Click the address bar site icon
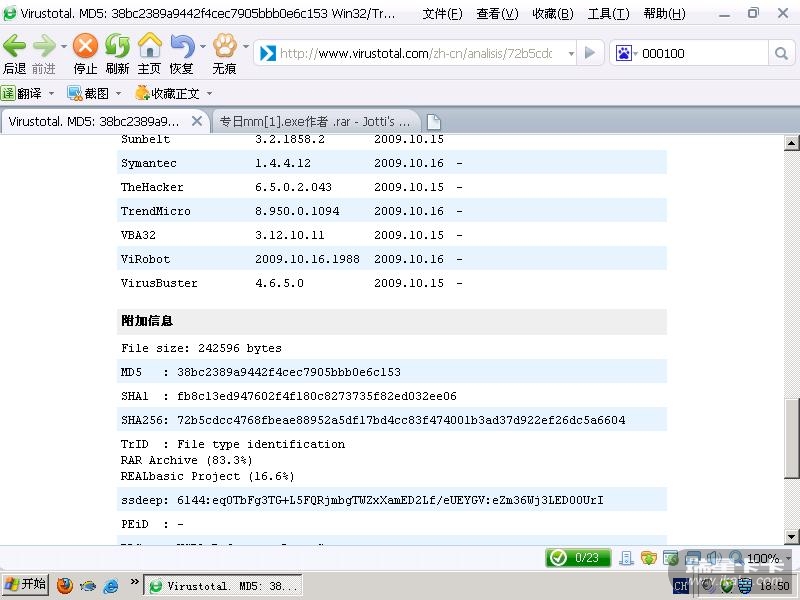The width and height of the screenshot is (800, 600). coord(268,53)
